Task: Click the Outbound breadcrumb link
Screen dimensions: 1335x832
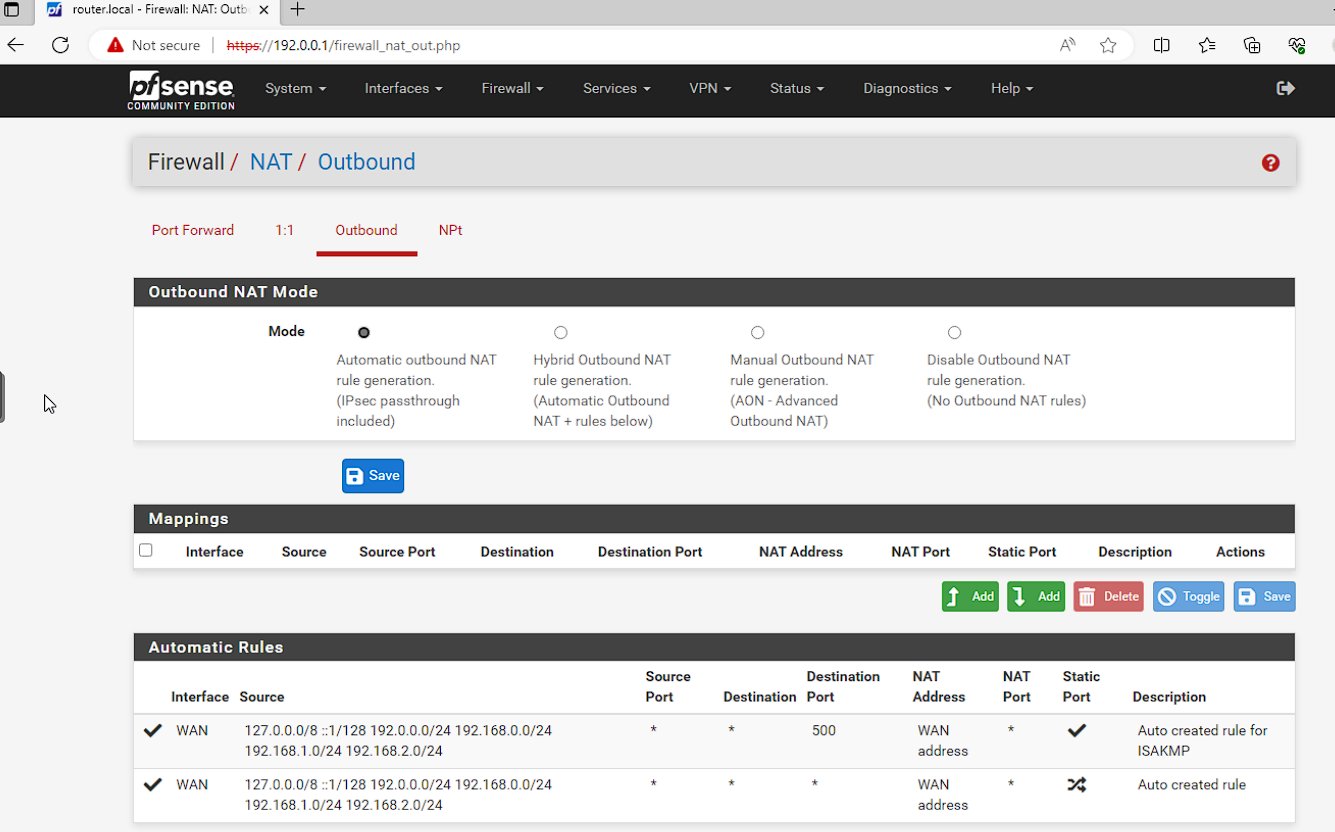Action: click(366, 162)
